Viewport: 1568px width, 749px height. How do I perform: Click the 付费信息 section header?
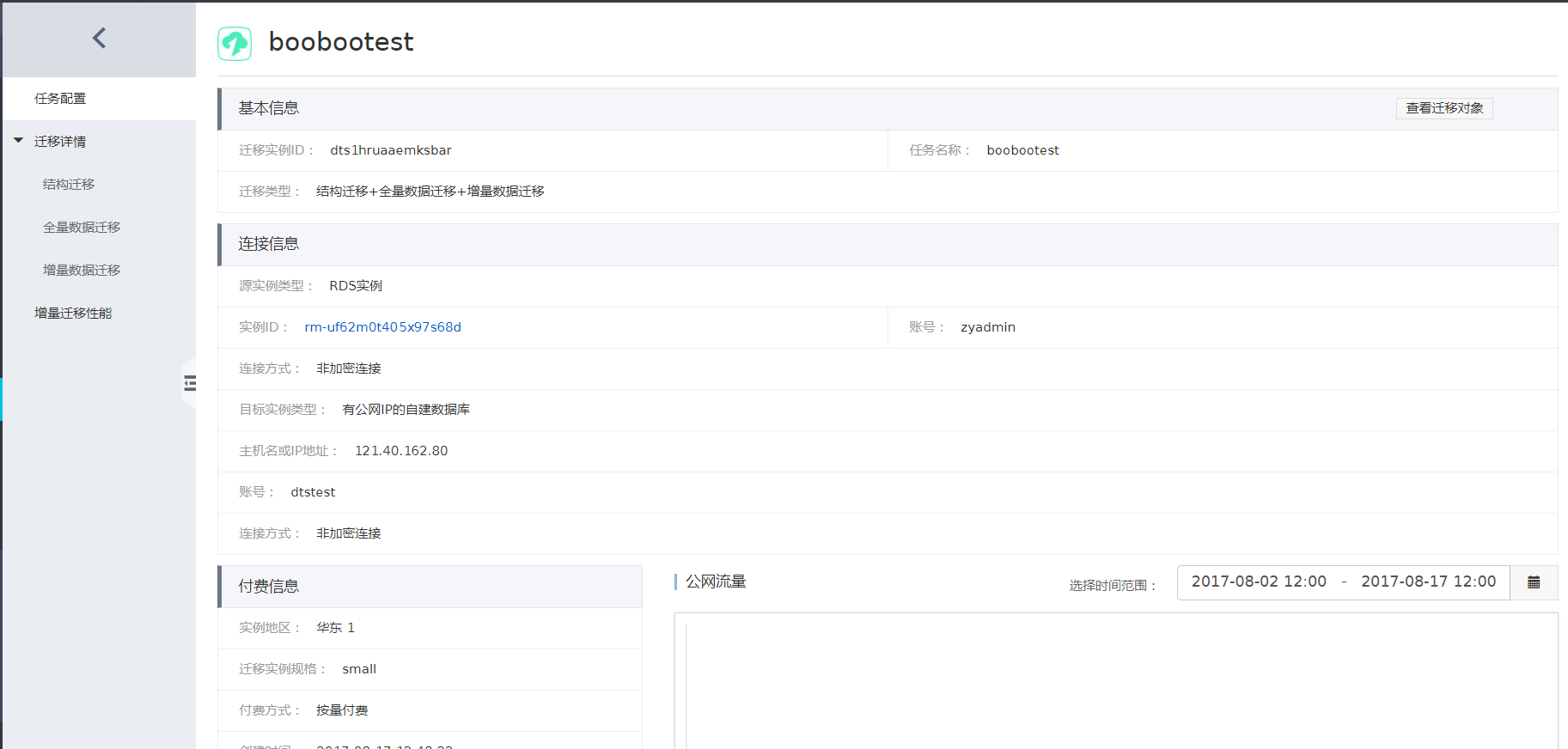pyautogui.click(x=269, y=587)
